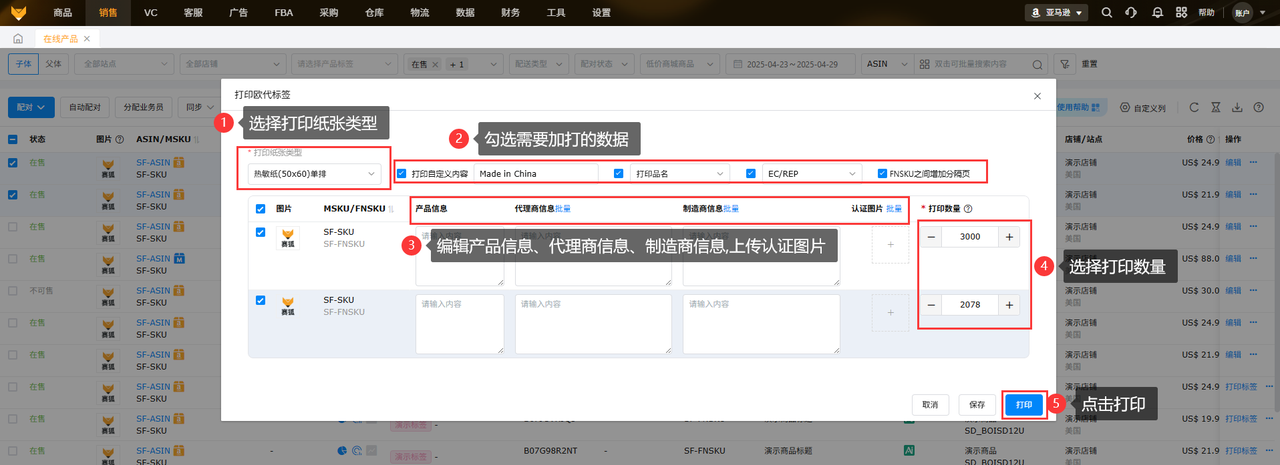This screenshot has height=465, width=1280.
Task: Open the 广告 menu
Action: (238, 13)
